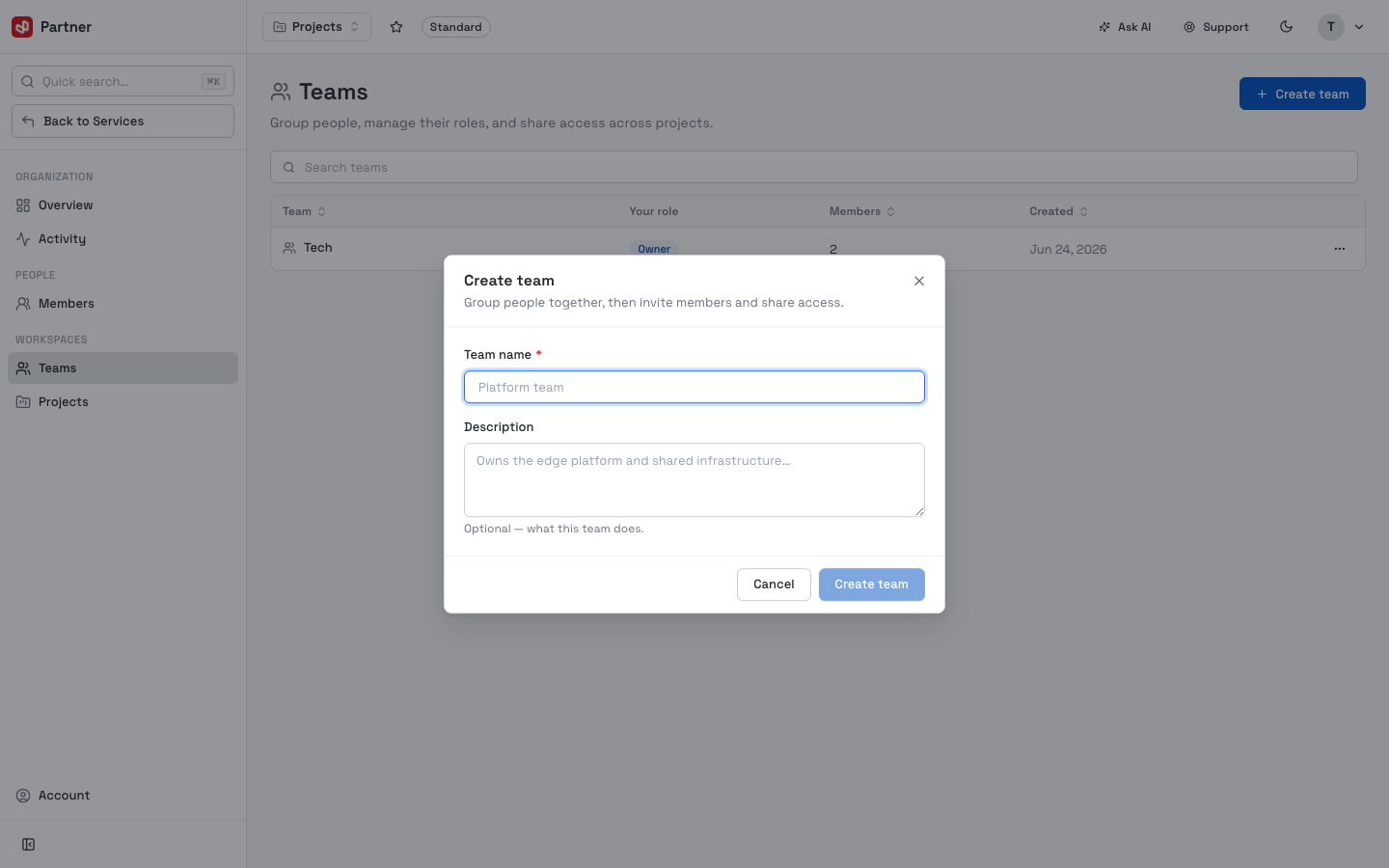Sort by Team column

[x=304, y=211]
